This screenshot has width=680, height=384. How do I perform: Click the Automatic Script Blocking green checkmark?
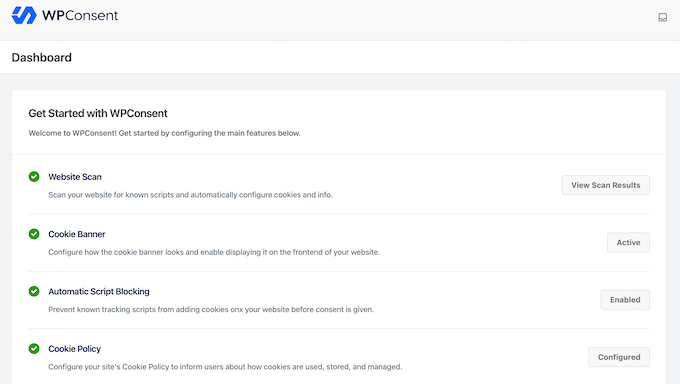pyautogui.click(x=34, y=291)
